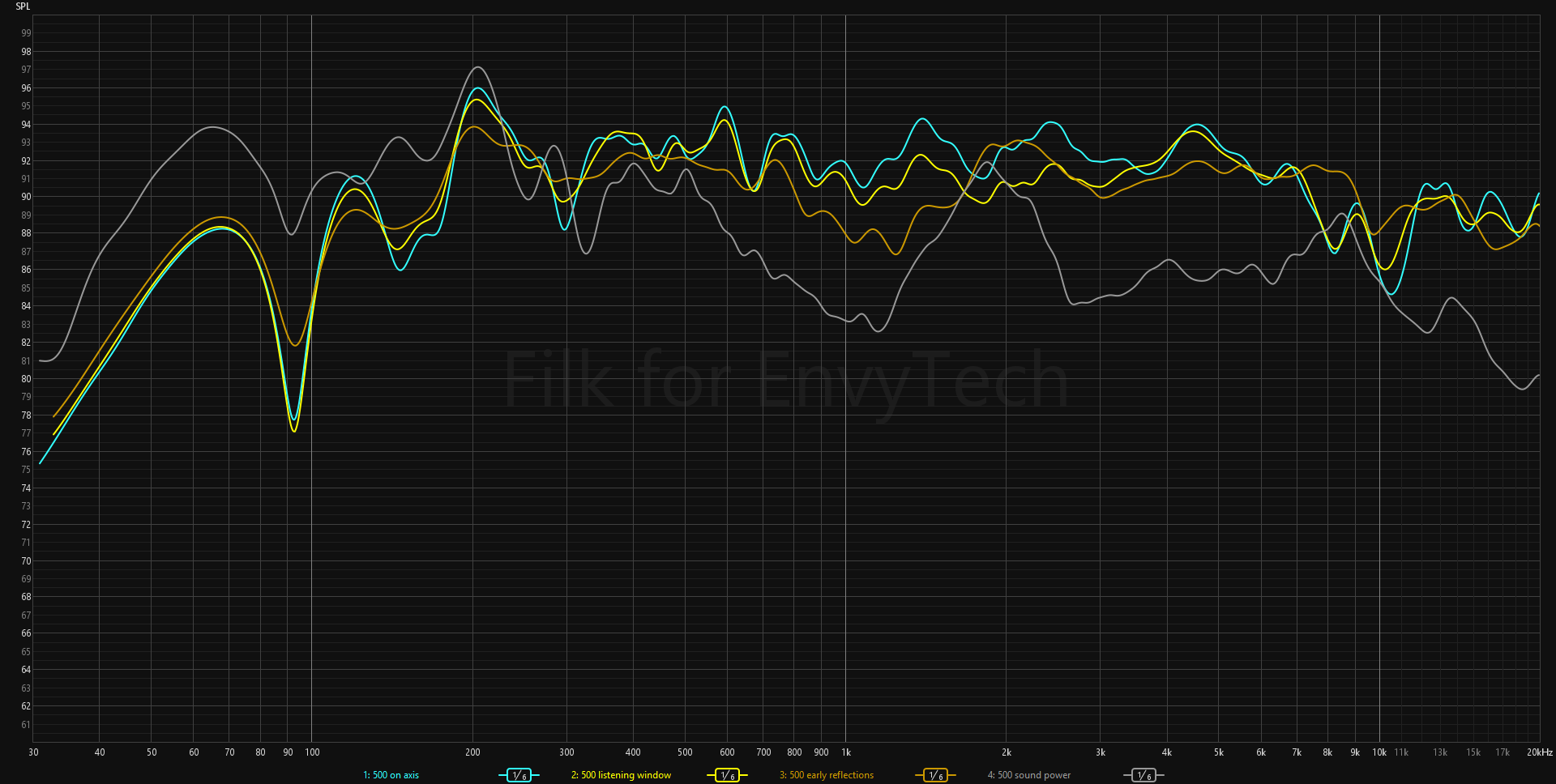
Task: Click the 62 dB SPL axis value
Action: (26, 706)
